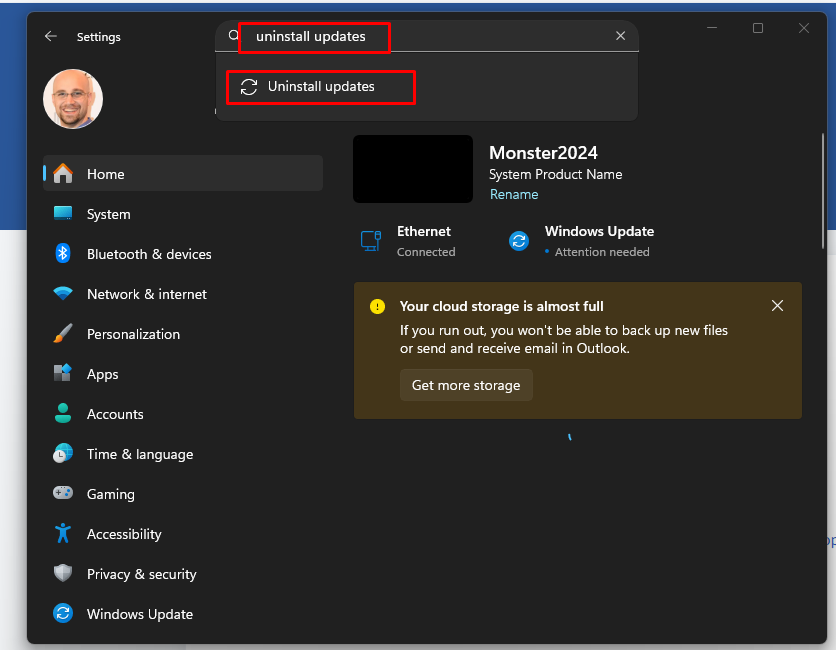Click the Rename link
This screenshot has height=650, width=836.
(514, 194)
